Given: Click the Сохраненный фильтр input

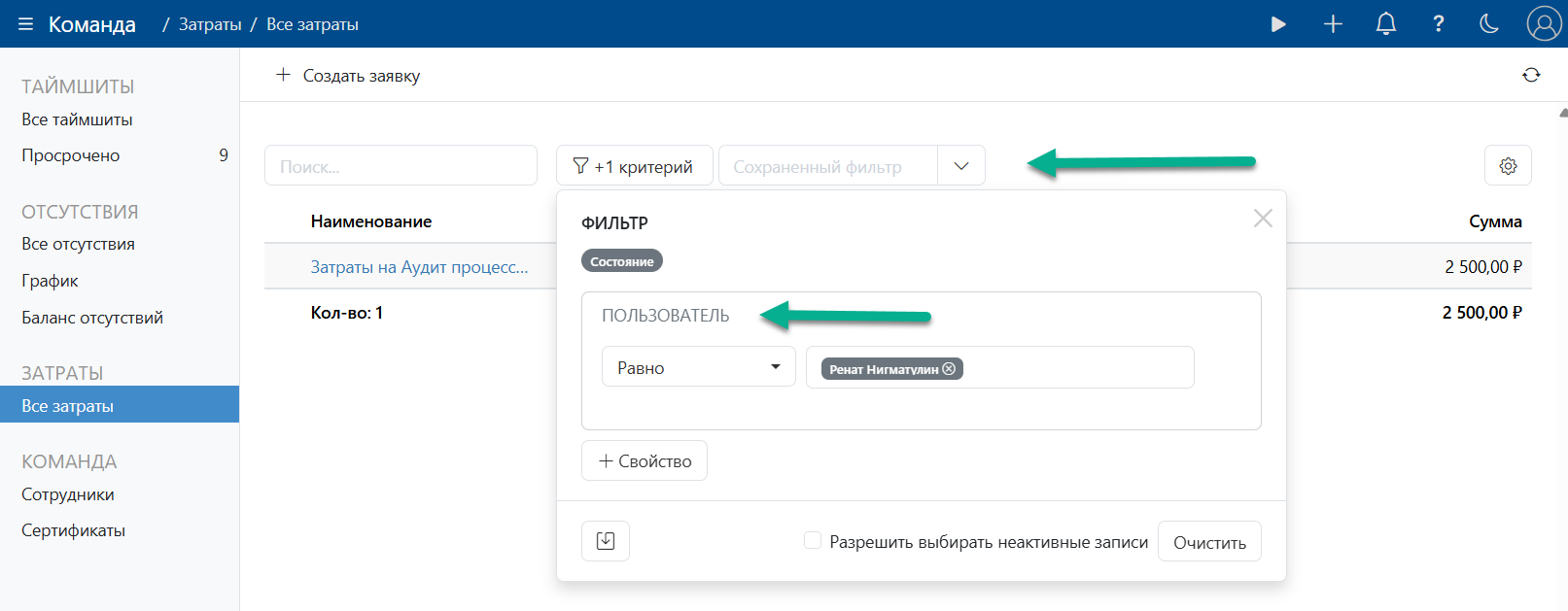Looking at the screenshot, I should pyautogui.click(x=828, y=165).
